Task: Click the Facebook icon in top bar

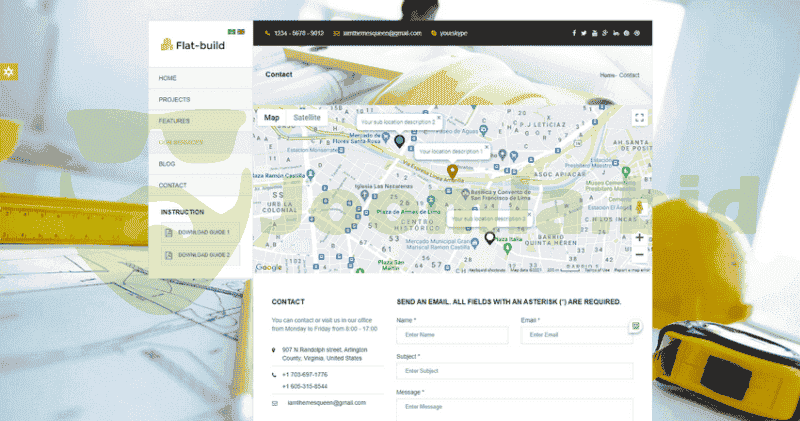Action: [x=574, y=33]
